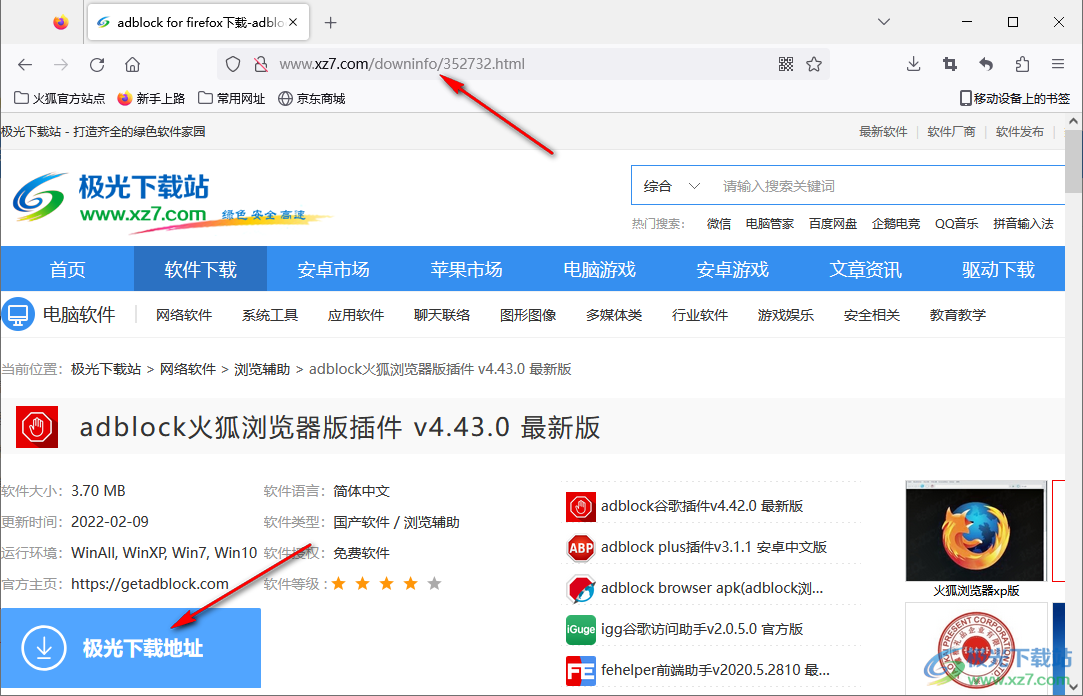This screenshot has height=696, width=1083.
Task: Click the adblock red hand software icon
Action: click(x=37, y=427)
